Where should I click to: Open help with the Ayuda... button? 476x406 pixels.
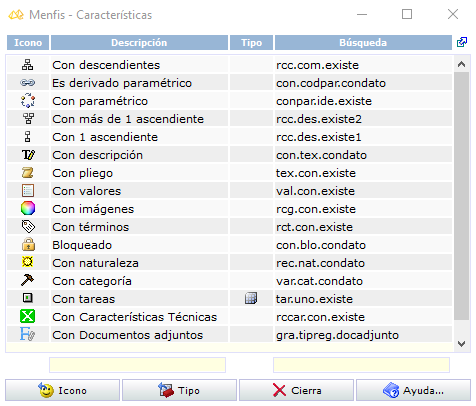pyautogui.click(x=413, y=390)
